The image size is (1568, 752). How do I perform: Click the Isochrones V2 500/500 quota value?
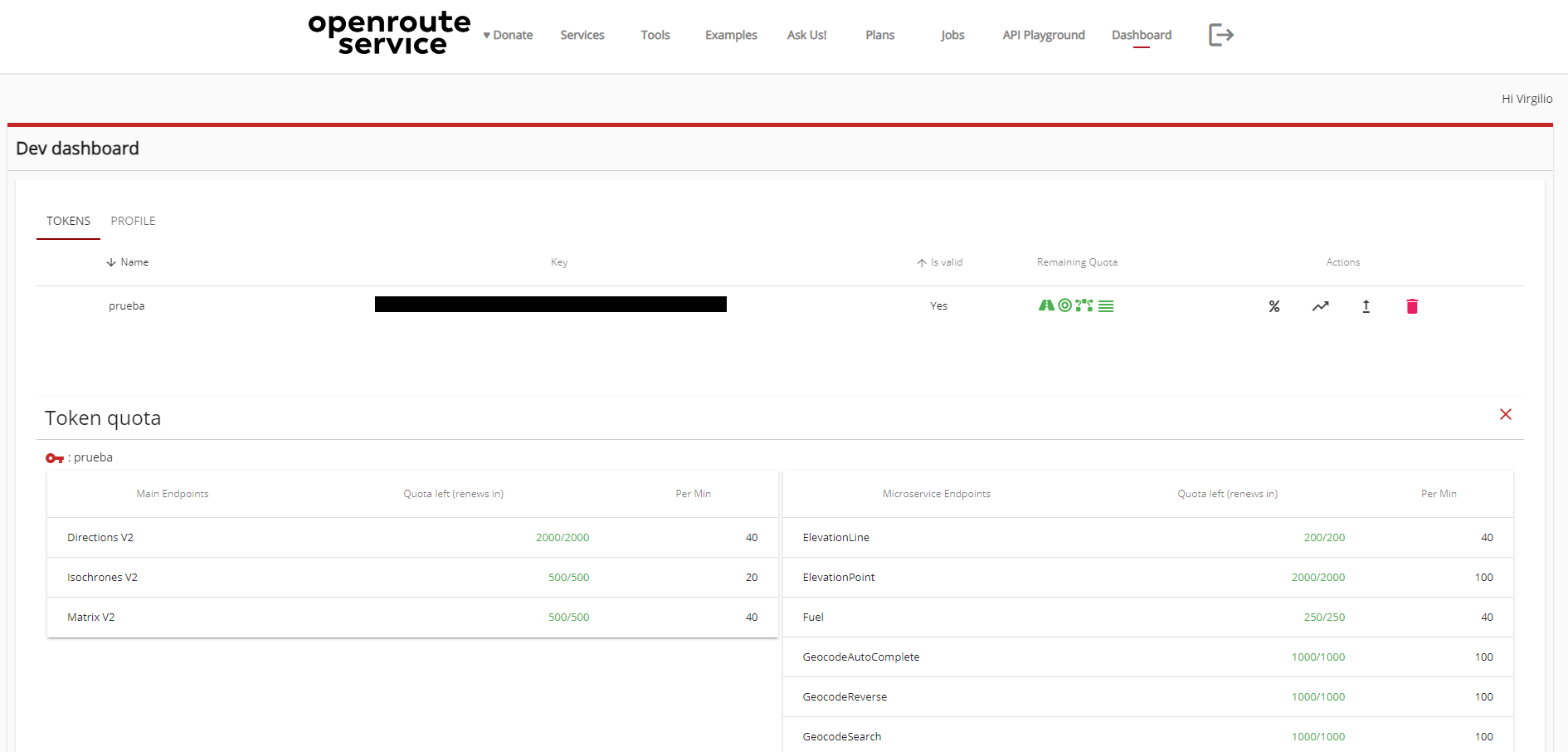(x=568, y=578)
